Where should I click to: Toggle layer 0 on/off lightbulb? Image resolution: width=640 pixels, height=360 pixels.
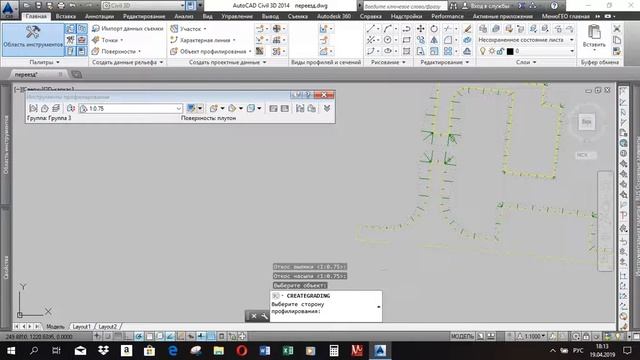(x=482, y=51)
